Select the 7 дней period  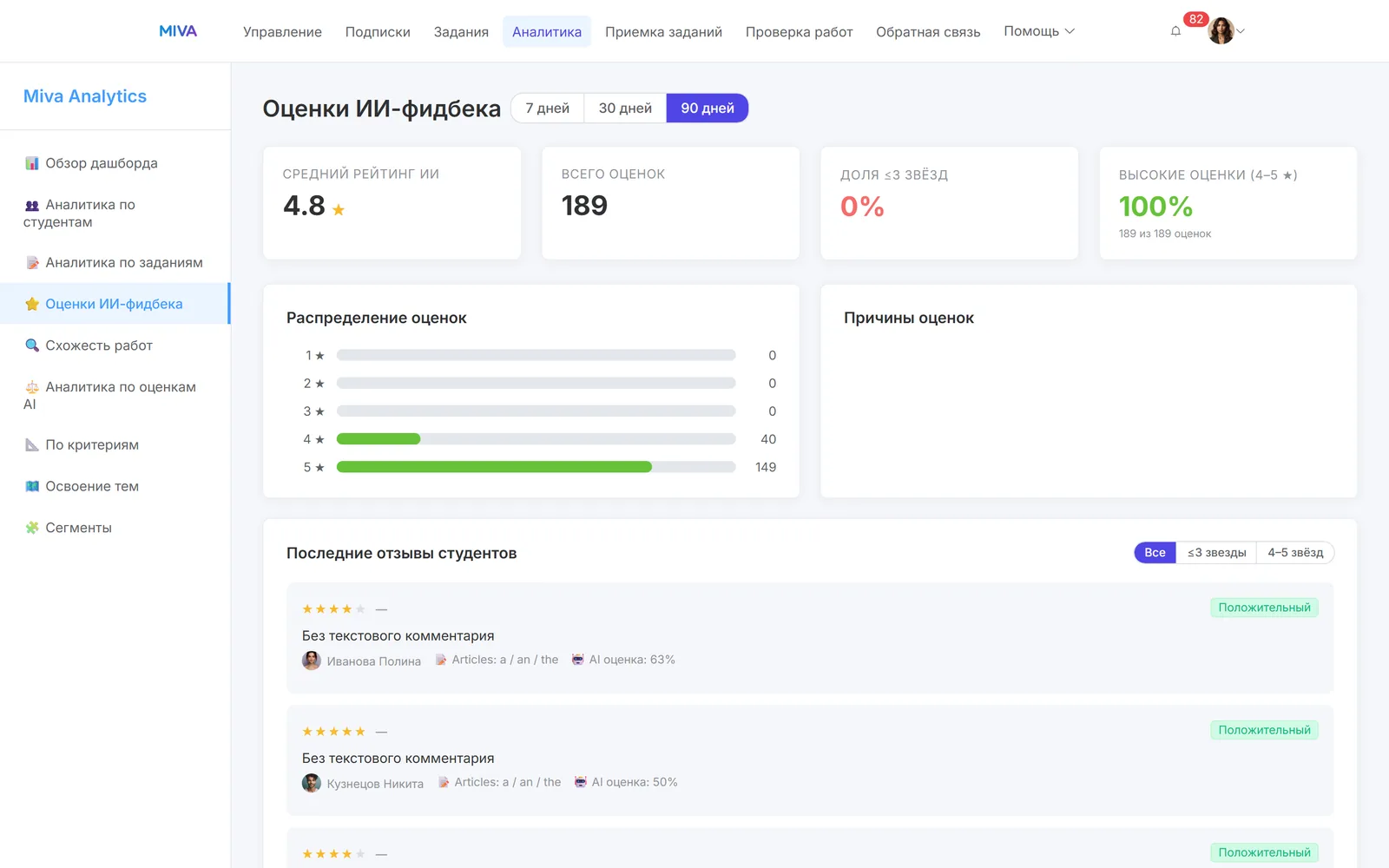pyautogui.click(x=548, y=108)
